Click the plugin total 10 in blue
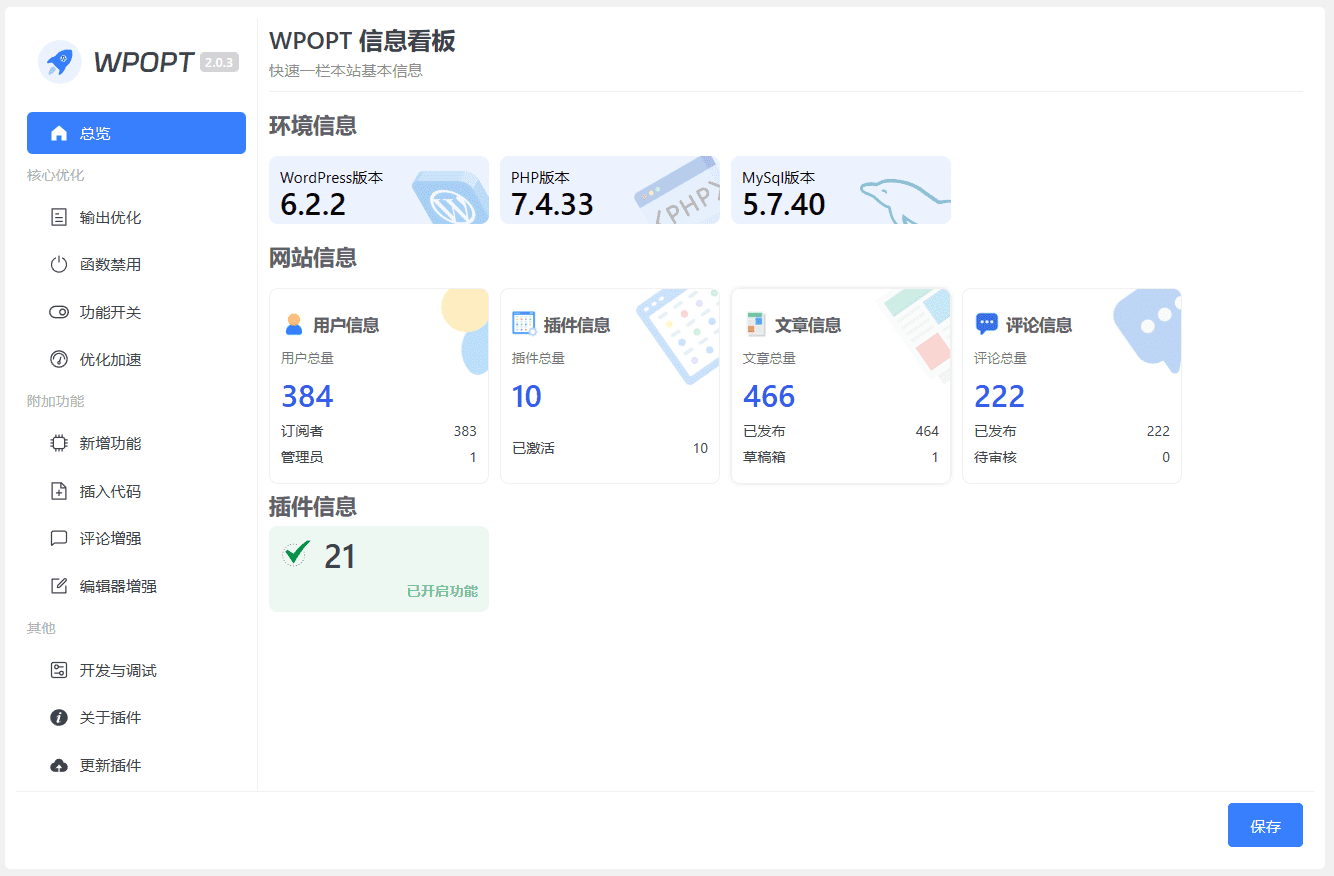This screenshot has height=876, width=1334. (x=527, y=396)
